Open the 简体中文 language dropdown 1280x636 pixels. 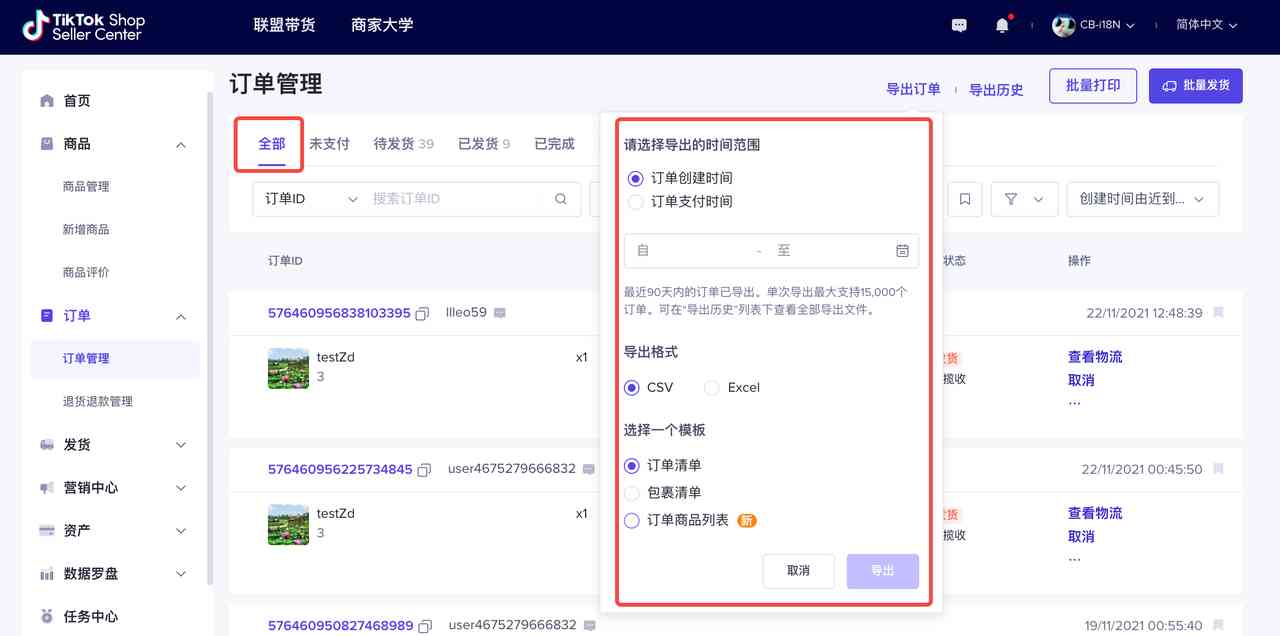click(1207, 25)
